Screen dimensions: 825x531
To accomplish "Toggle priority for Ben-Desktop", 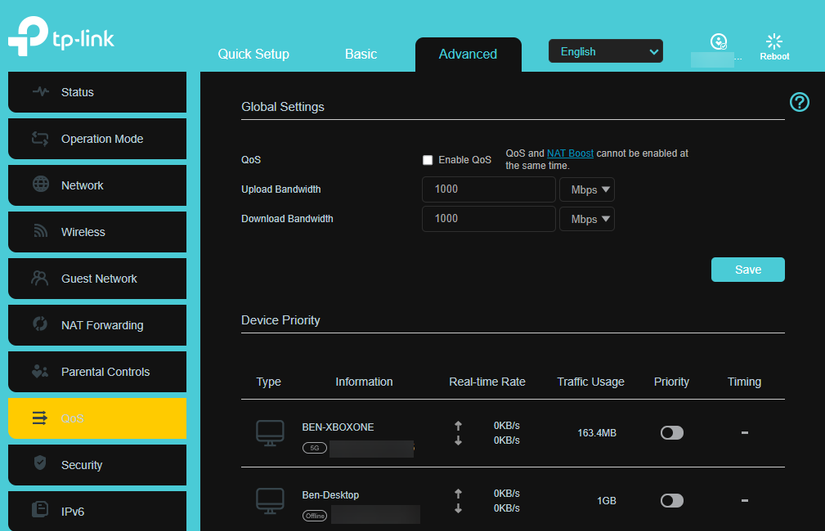I will click(672, 500).
